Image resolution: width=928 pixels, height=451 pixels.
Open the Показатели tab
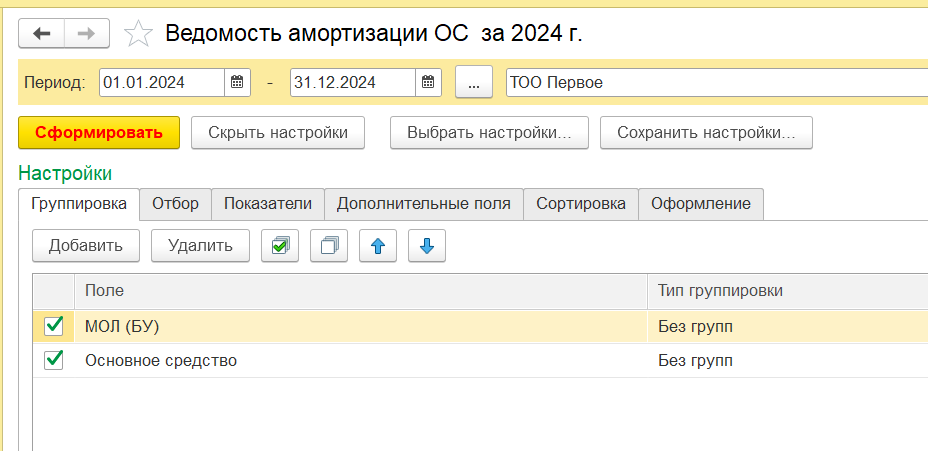coord(267,204)
